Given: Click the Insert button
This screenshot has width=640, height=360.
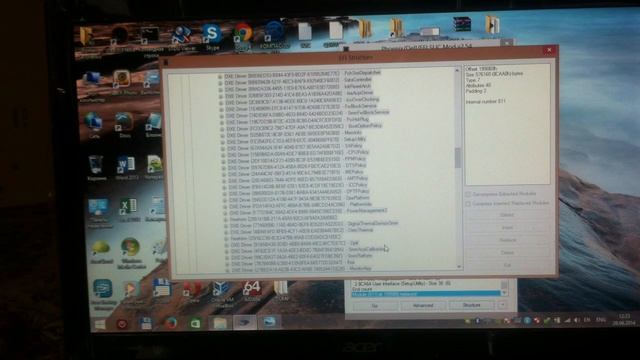Looking at the screenshot, I should 507,228.
